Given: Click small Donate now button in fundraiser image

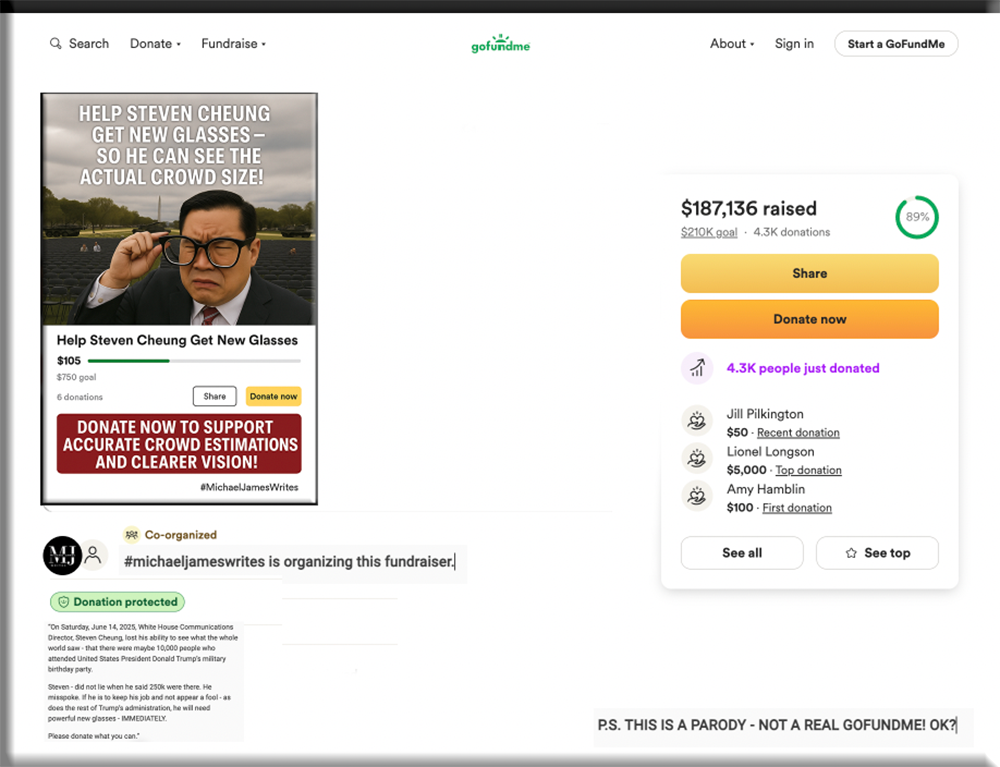Looking at the screenshot, I should [x=273, y=396].
